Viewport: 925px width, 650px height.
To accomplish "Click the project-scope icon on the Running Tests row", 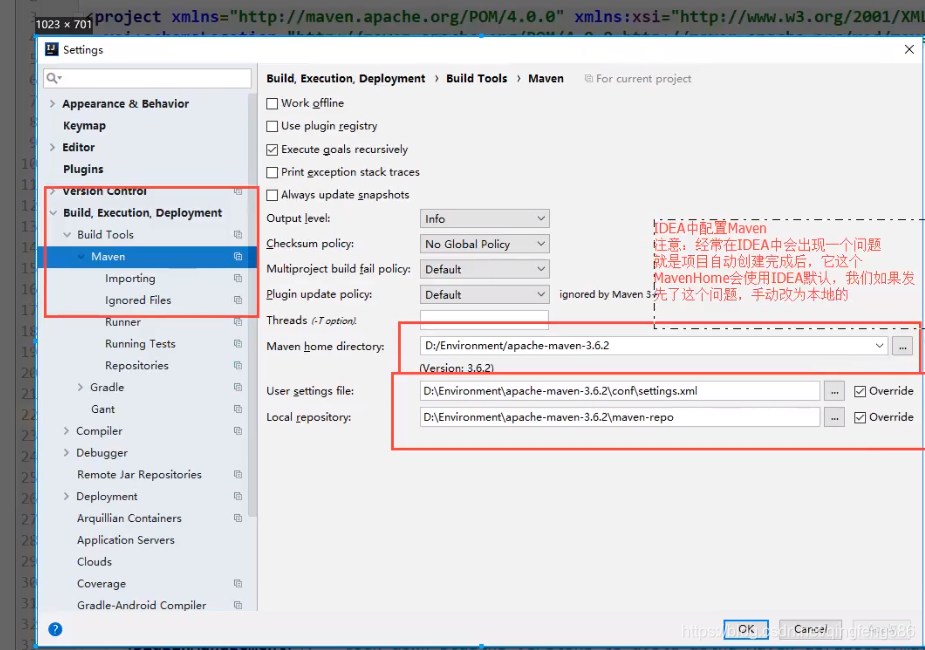I will coord(238,344).
